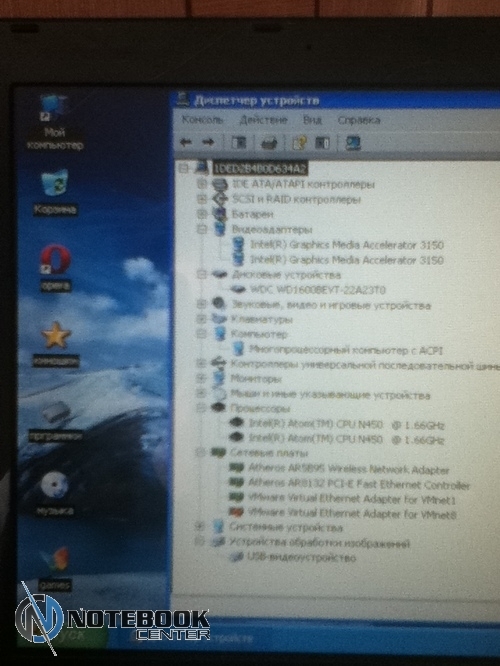Viewport: 500px width, 666px height.
Task: Select VMware Virtual Ethernet Adapter for VMnet1
Action: point(352,500)
